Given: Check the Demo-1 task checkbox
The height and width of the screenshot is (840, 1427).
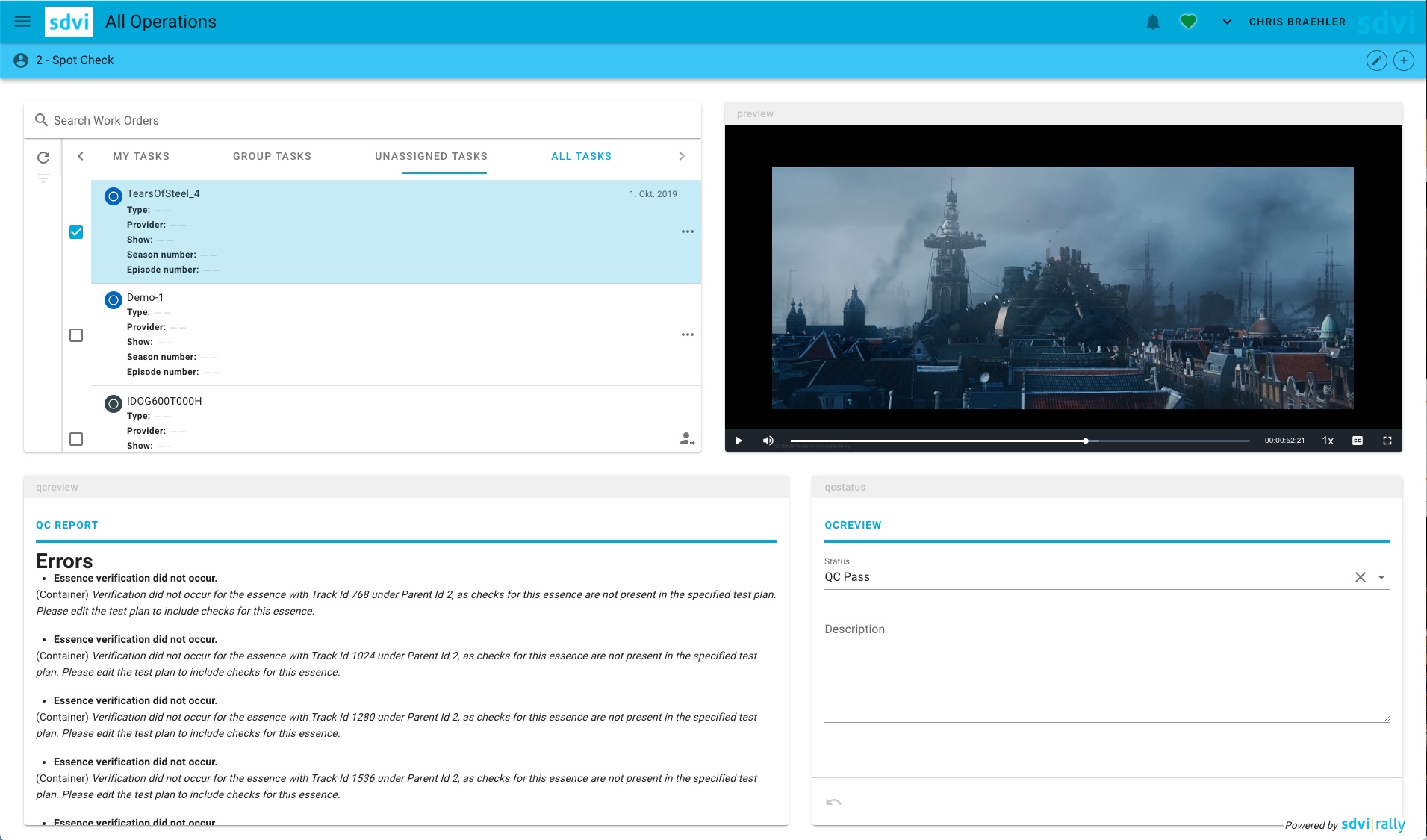Looking at the screenshot, I should [76, 335].
